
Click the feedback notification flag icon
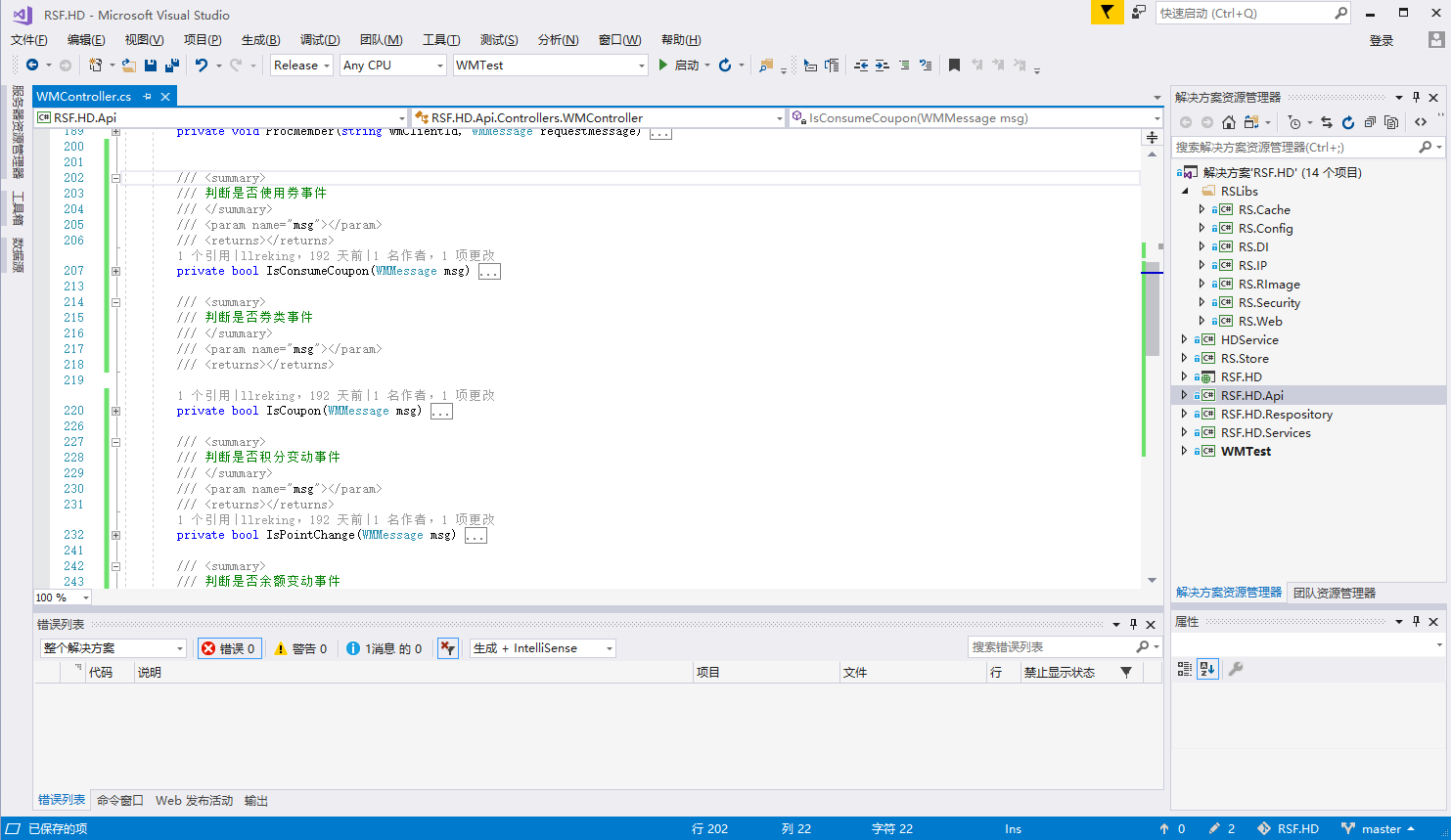(1107, 13)
